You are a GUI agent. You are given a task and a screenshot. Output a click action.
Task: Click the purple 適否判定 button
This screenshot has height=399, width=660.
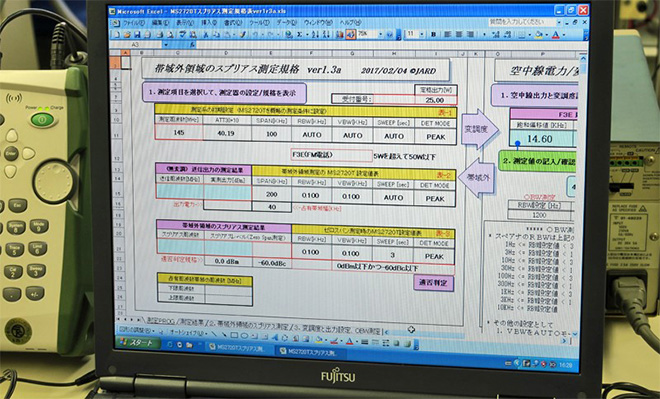434,282
